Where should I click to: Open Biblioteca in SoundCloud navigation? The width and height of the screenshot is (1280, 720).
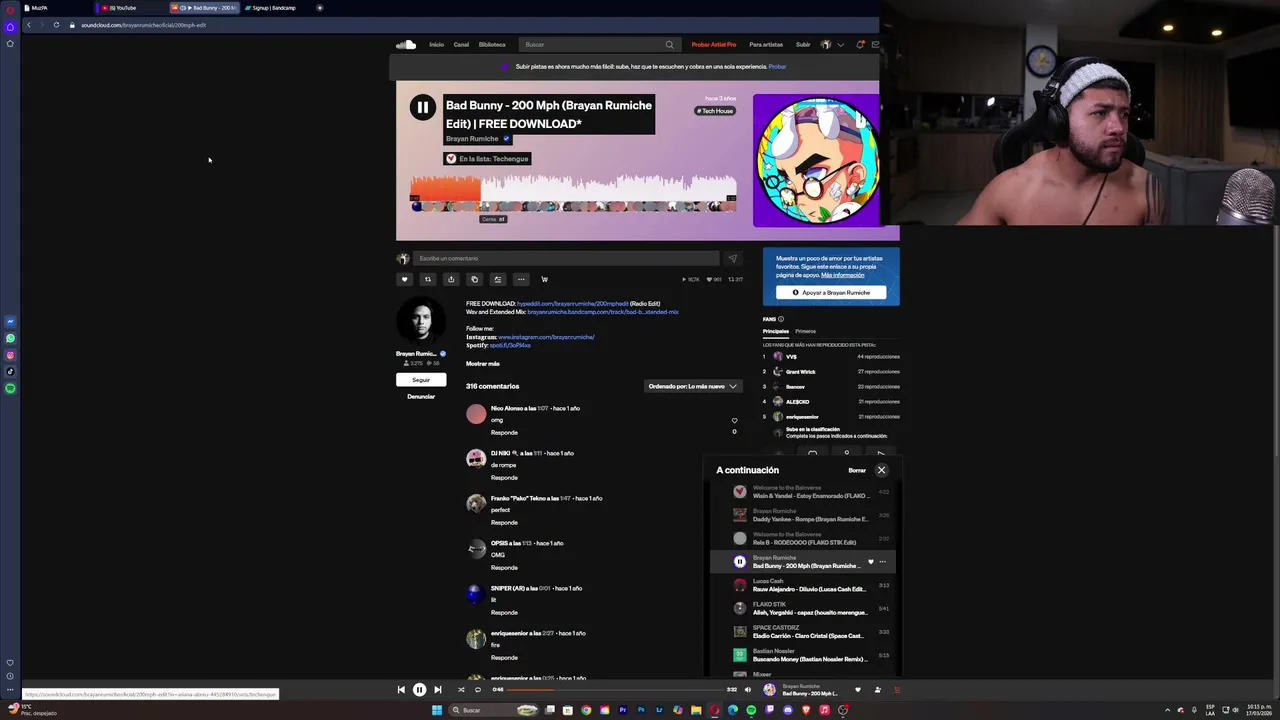[492, 44]
